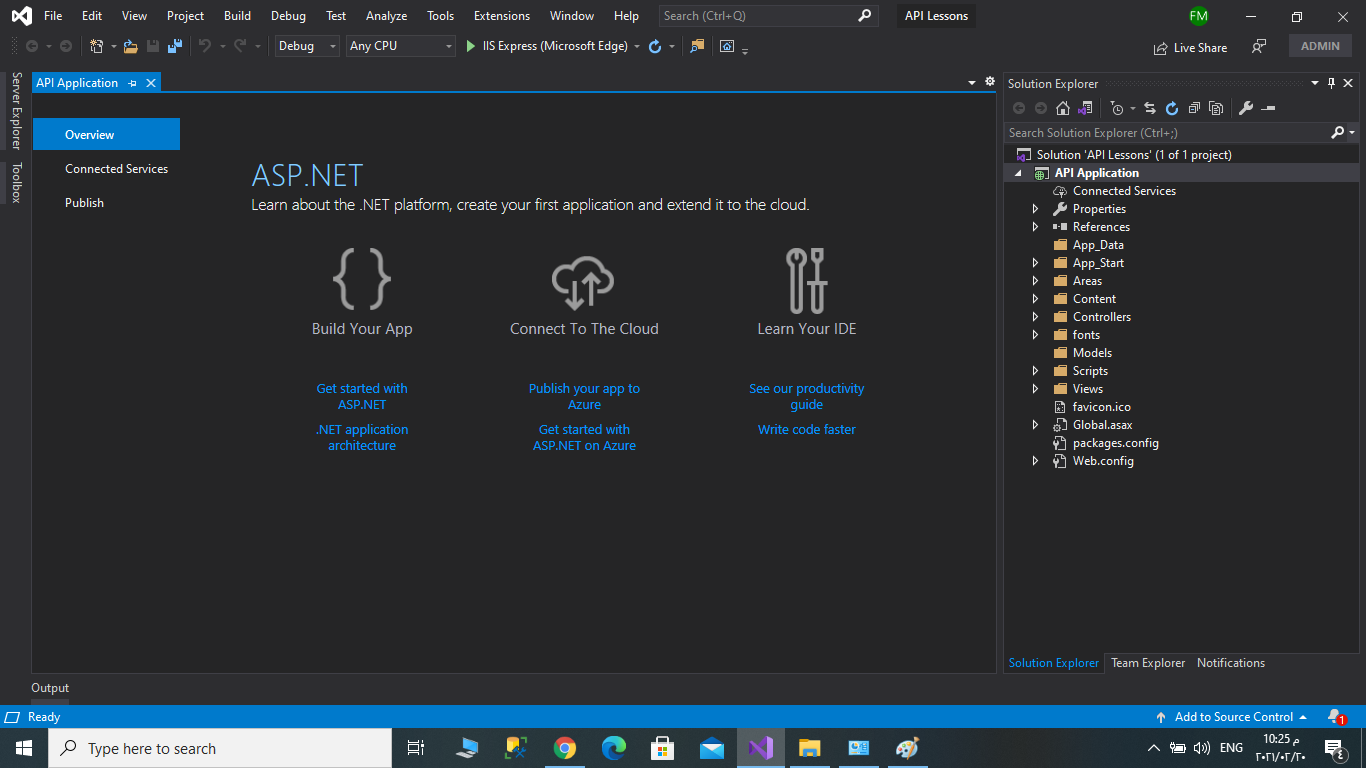
Task: Expand the References node
Action: (x=1035, y=227)
